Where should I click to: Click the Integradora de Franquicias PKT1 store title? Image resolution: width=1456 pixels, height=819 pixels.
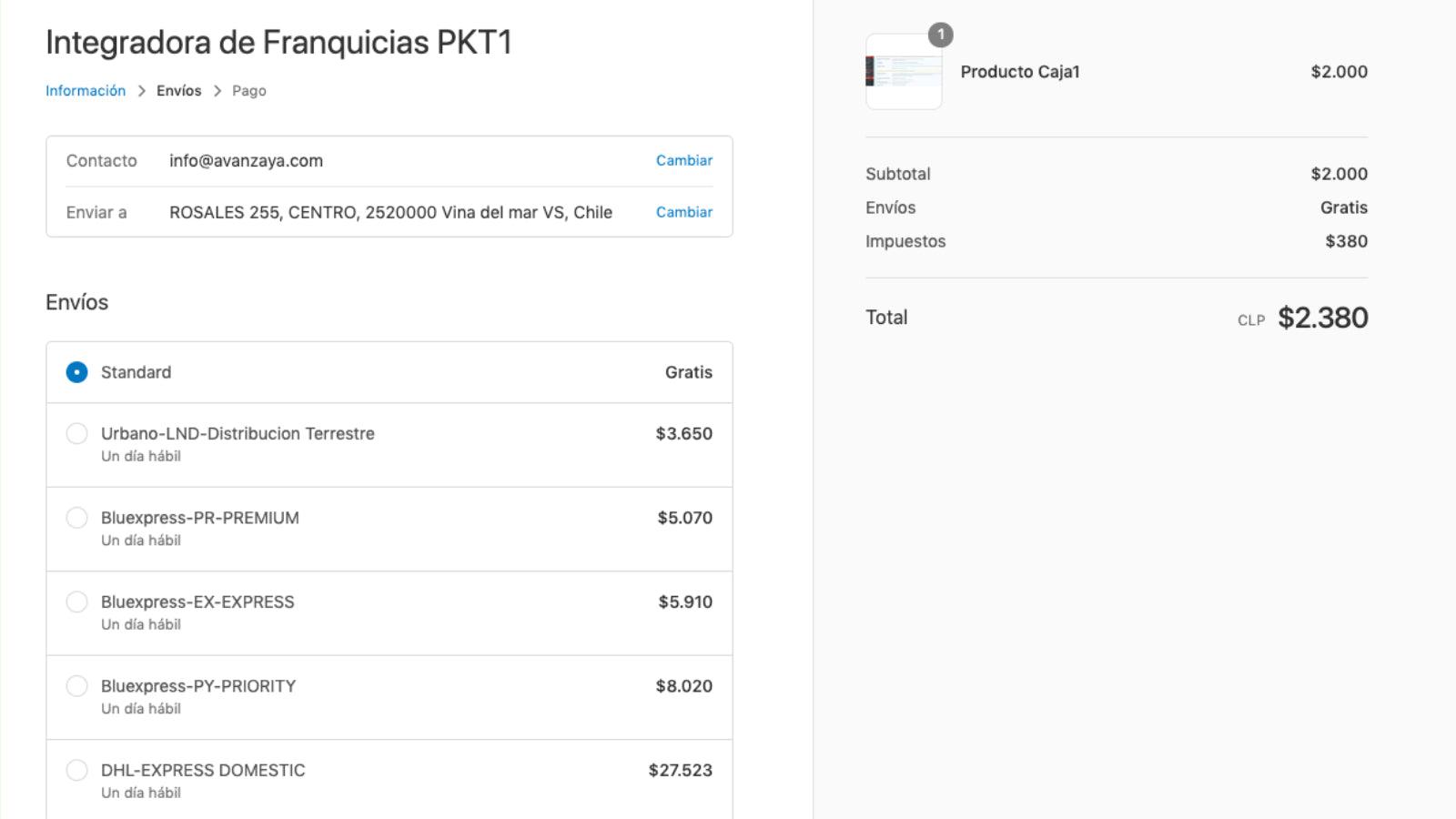pos(278,43)
